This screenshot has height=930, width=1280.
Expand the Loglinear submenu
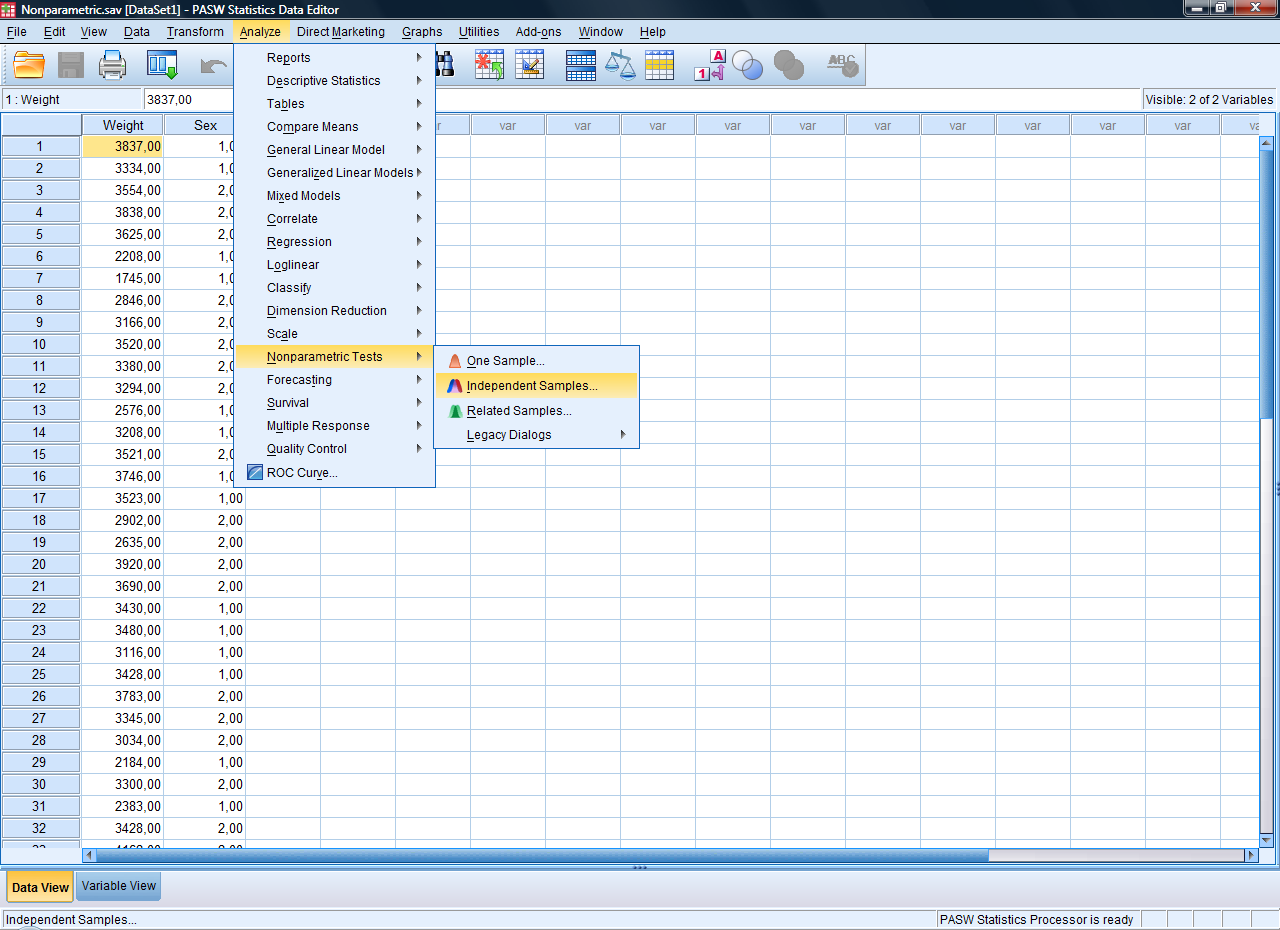[x=334, y=265]
